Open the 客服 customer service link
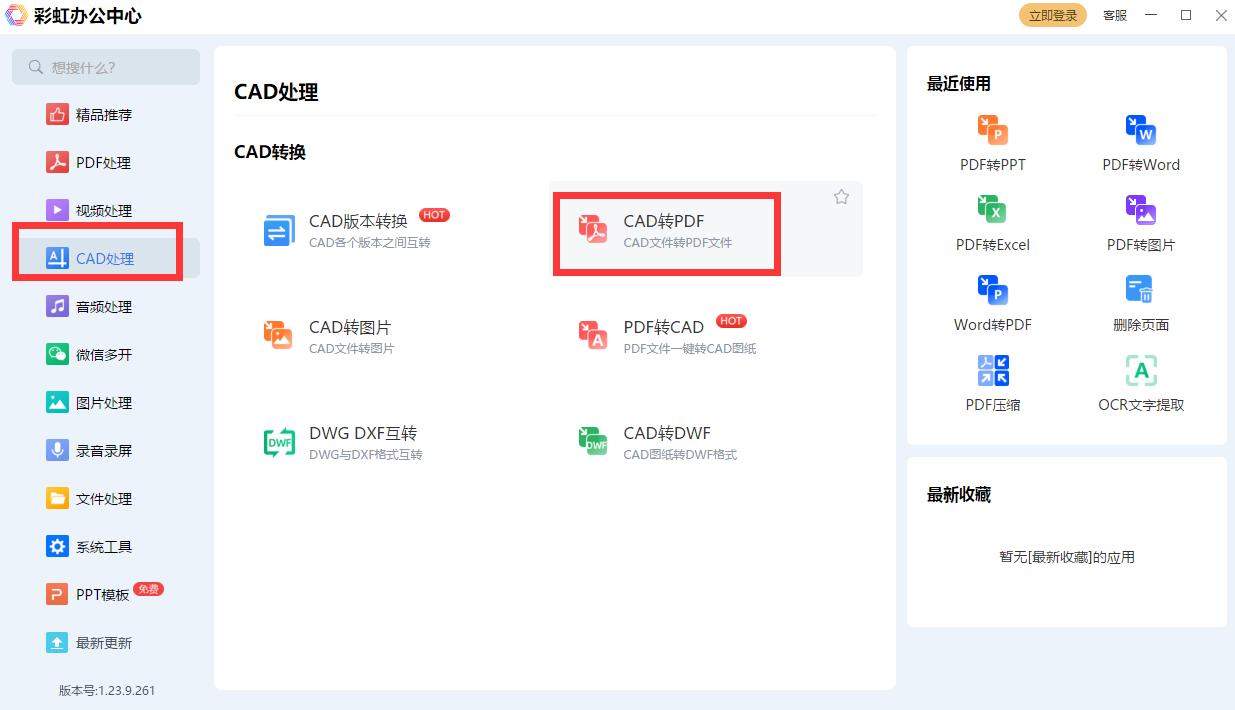 1114,15
